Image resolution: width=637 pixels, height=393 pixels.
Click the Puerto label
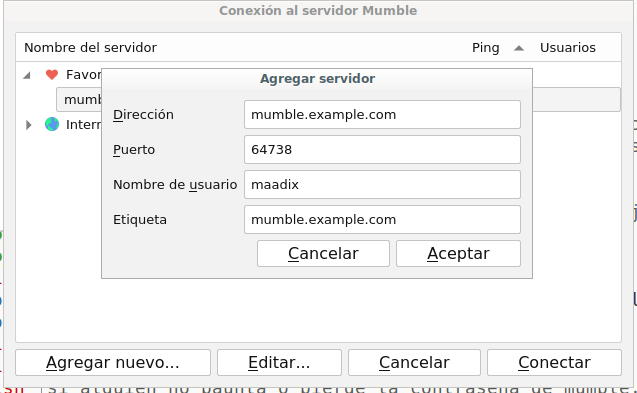coord(134,150)
